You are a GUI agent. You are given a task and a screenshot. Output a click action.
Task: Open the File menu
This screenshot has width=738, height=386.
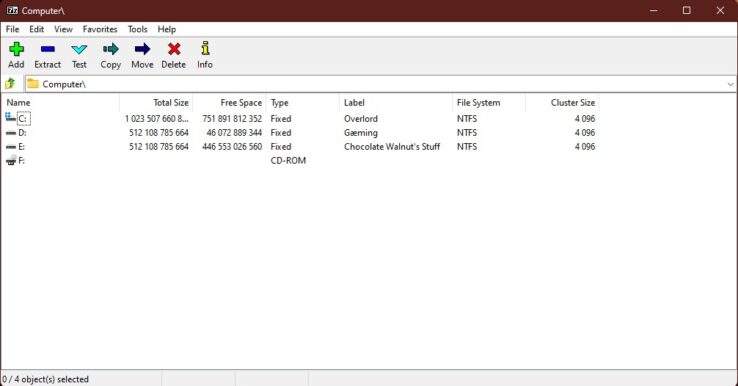[12, 29]
